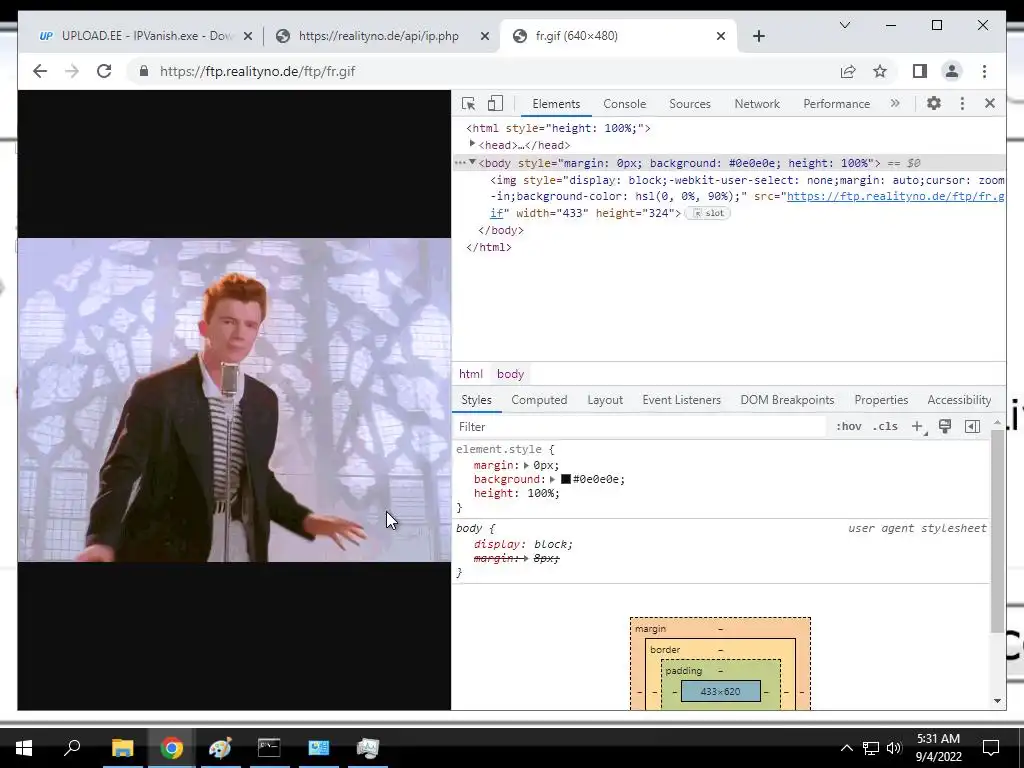The image size is (1024, 768).
Task: Select html in the breadcrumb bar
Action: (470, 374)
